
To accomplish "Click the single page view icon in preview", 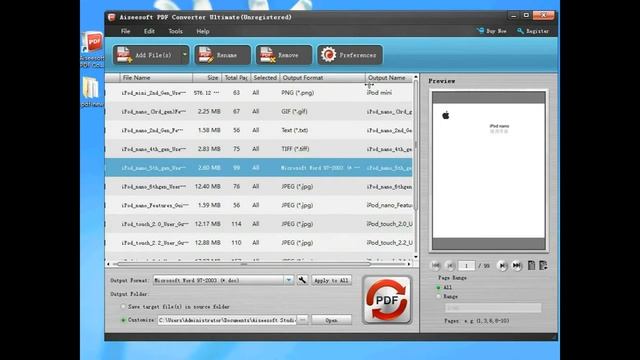I will [x=531, y=265].
